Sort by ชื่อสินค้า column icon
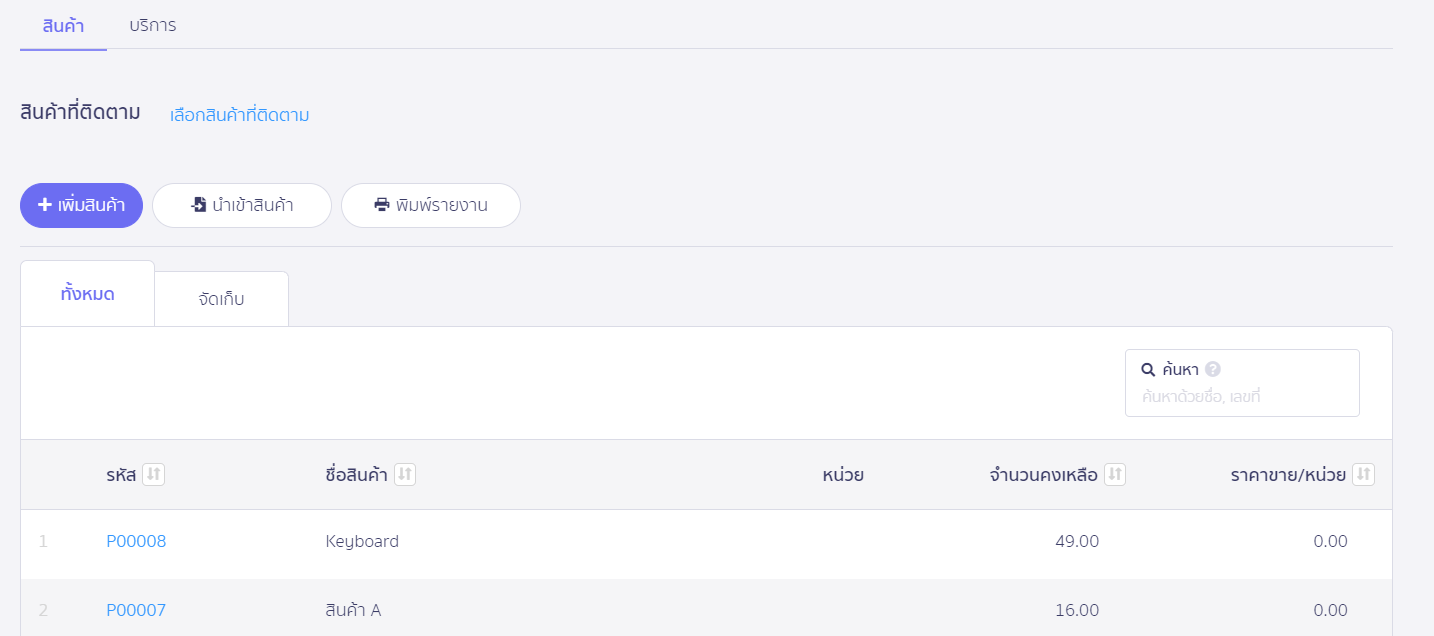 tap(405, 475)
